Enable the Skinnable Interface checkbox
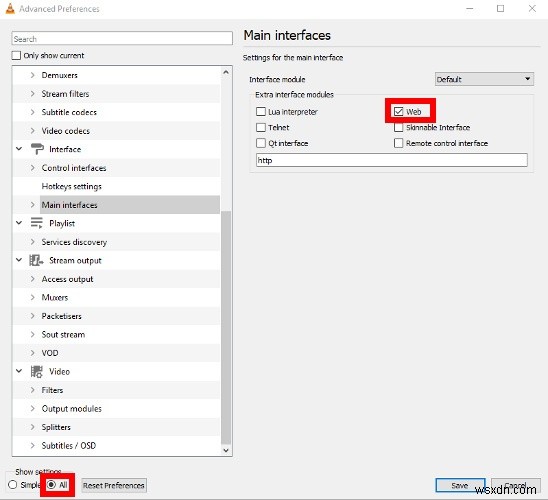Screen dimensions: 548x500 click(x=398, y=128)
